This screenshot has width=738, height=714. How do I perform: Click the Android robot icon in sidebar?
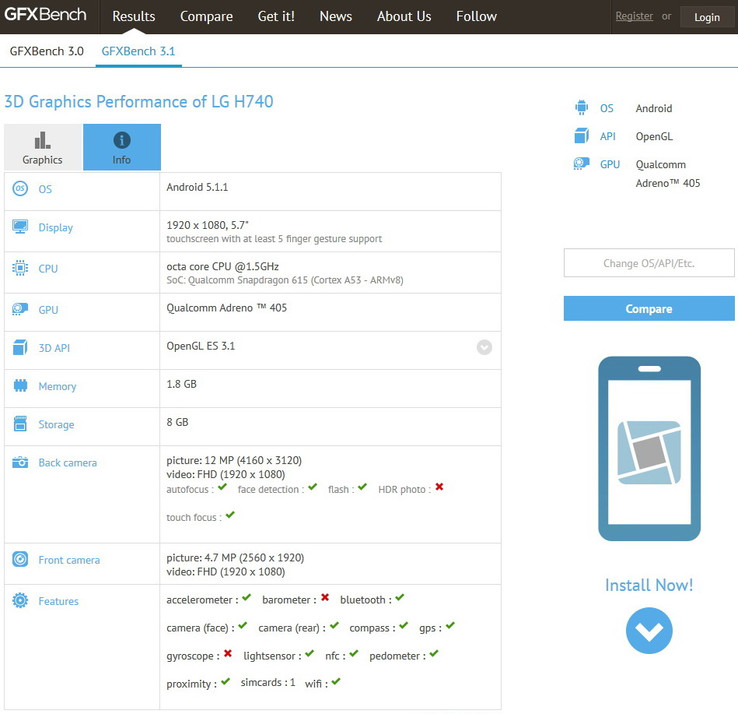click(x=582, y=108)
